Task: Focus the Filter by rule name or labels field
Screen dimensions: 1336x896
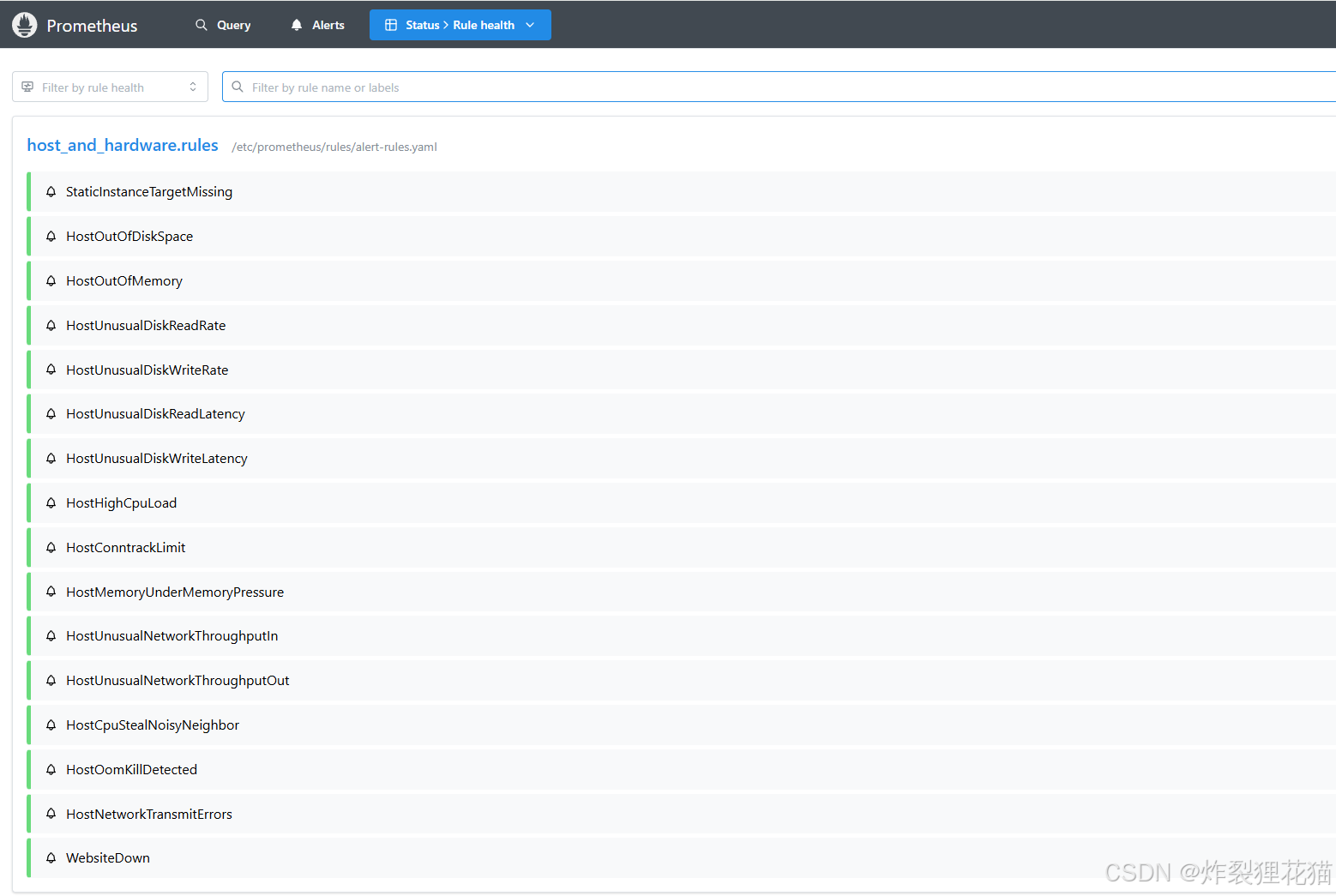Action: pos(779,87)
